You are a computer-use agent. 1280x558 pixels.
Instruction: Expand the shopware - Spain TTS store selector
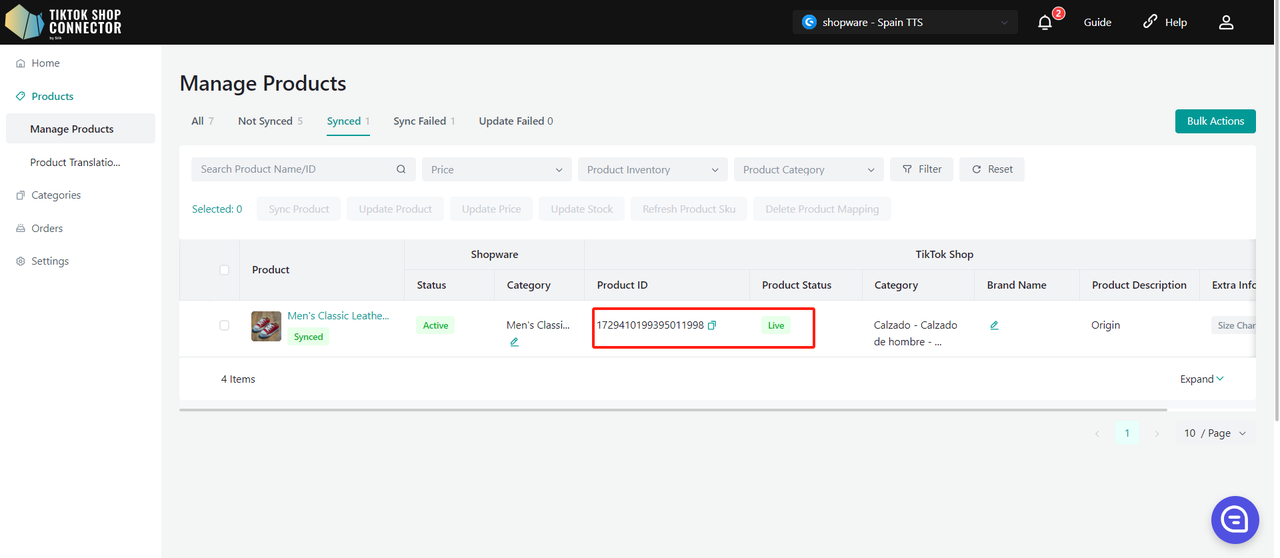coord(904,22)
